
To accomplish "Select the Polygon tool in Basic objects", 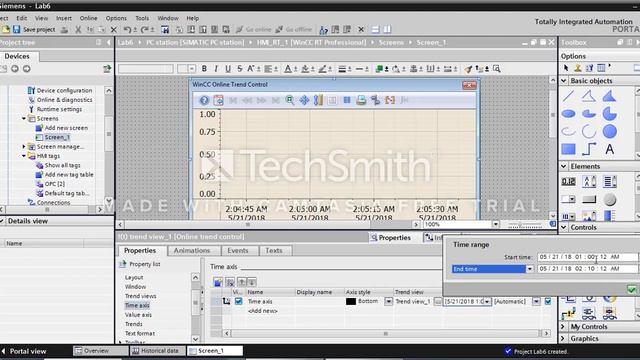I will point(609,96).
